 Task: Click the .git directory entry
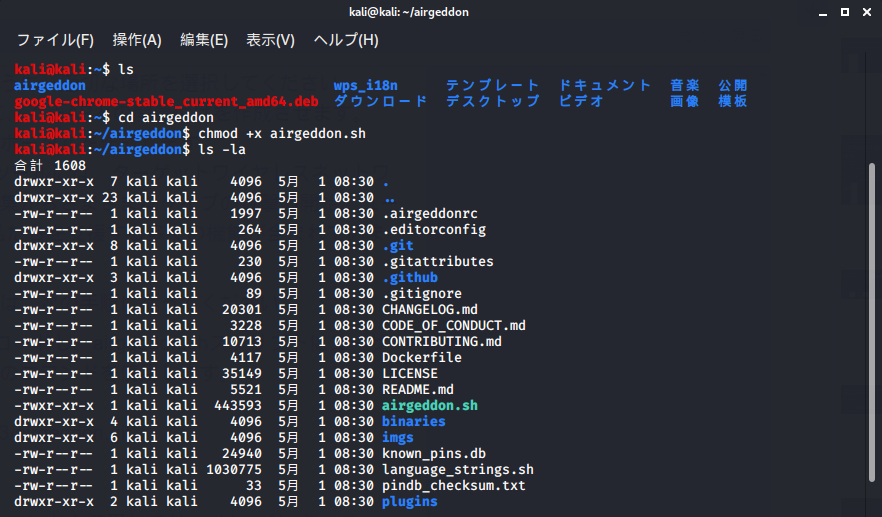[x=398, y=246]
